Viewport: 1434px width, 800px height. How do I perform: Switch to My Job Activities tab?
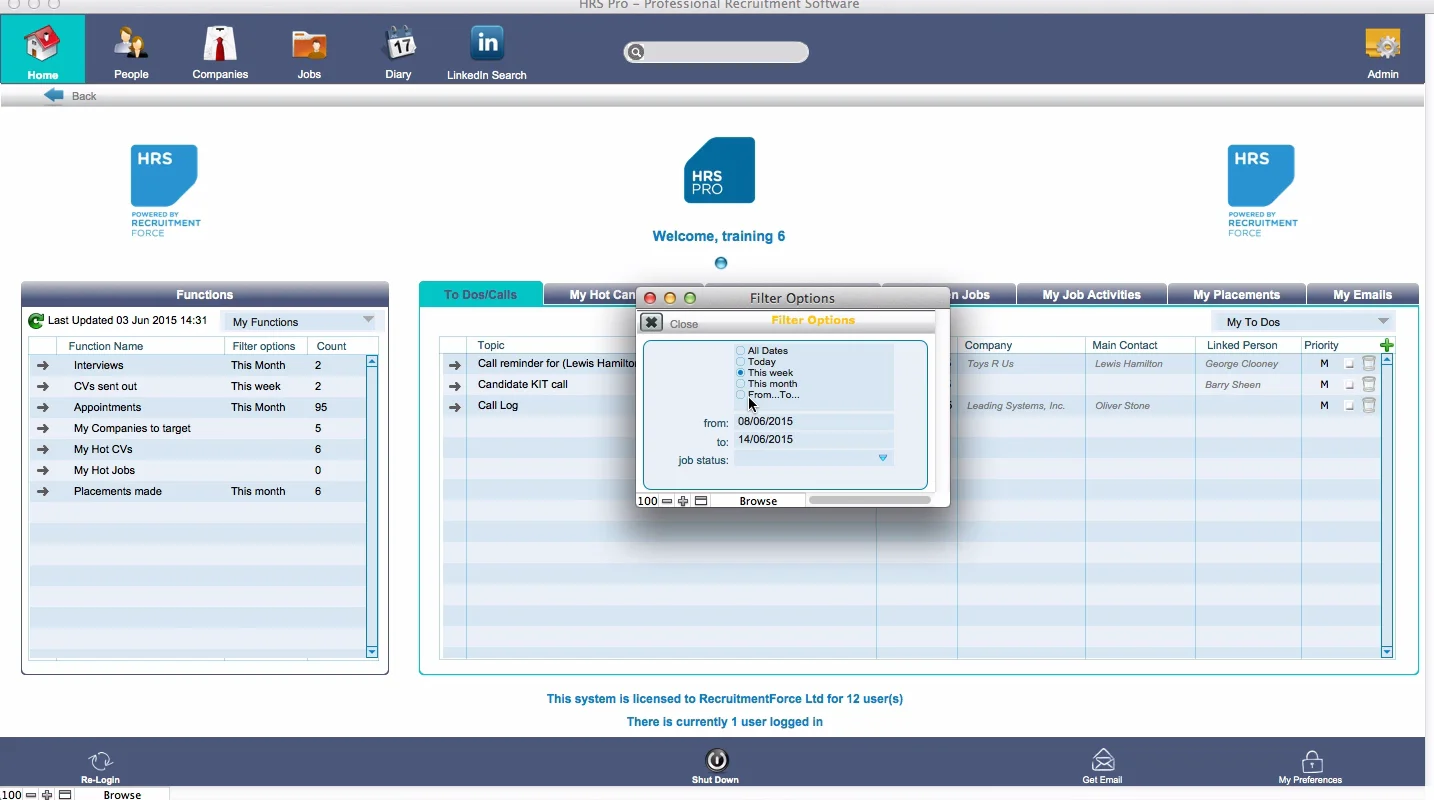[x=1092, y=295]
